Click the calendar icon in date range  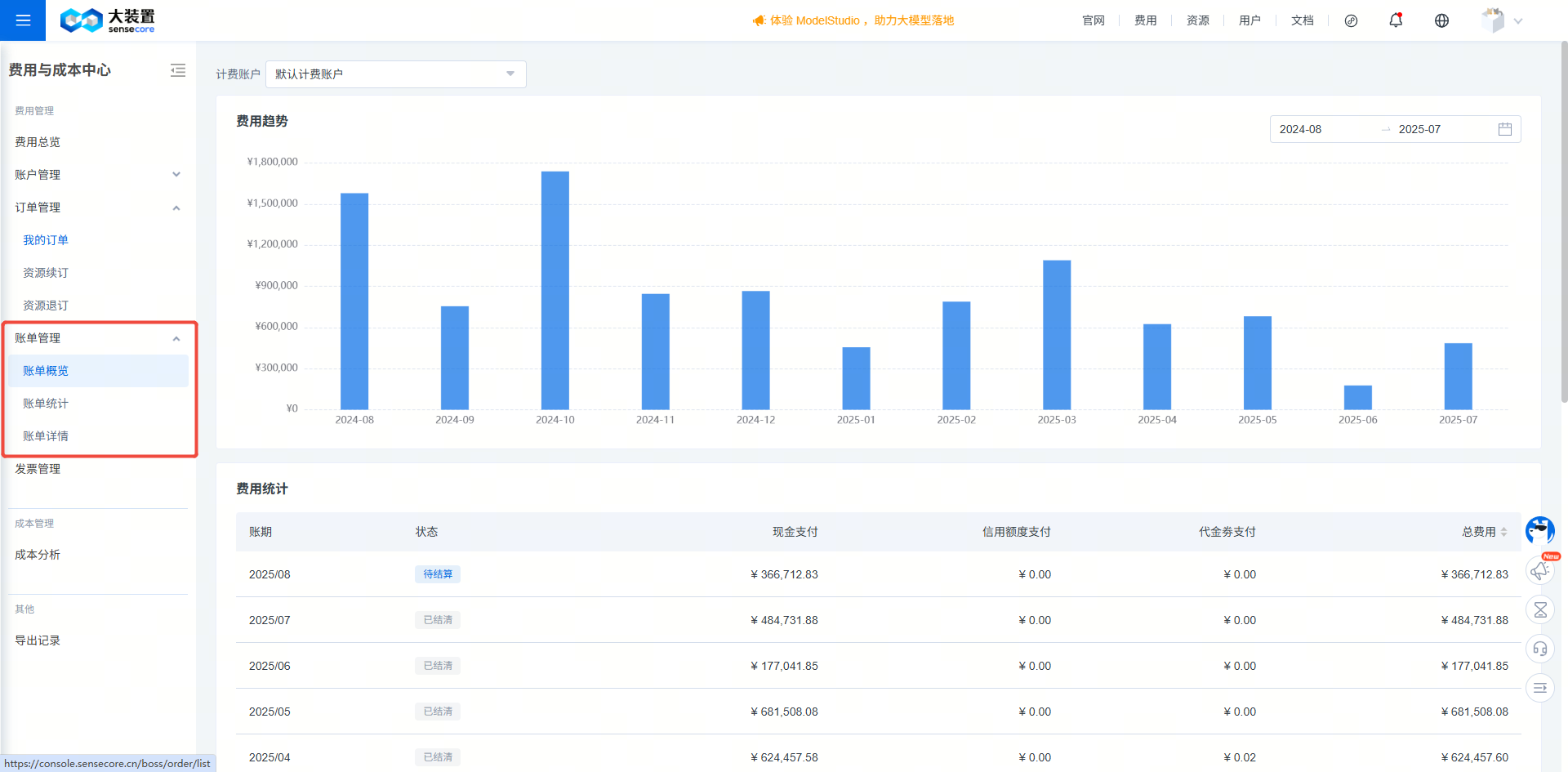coord(1505,129)
